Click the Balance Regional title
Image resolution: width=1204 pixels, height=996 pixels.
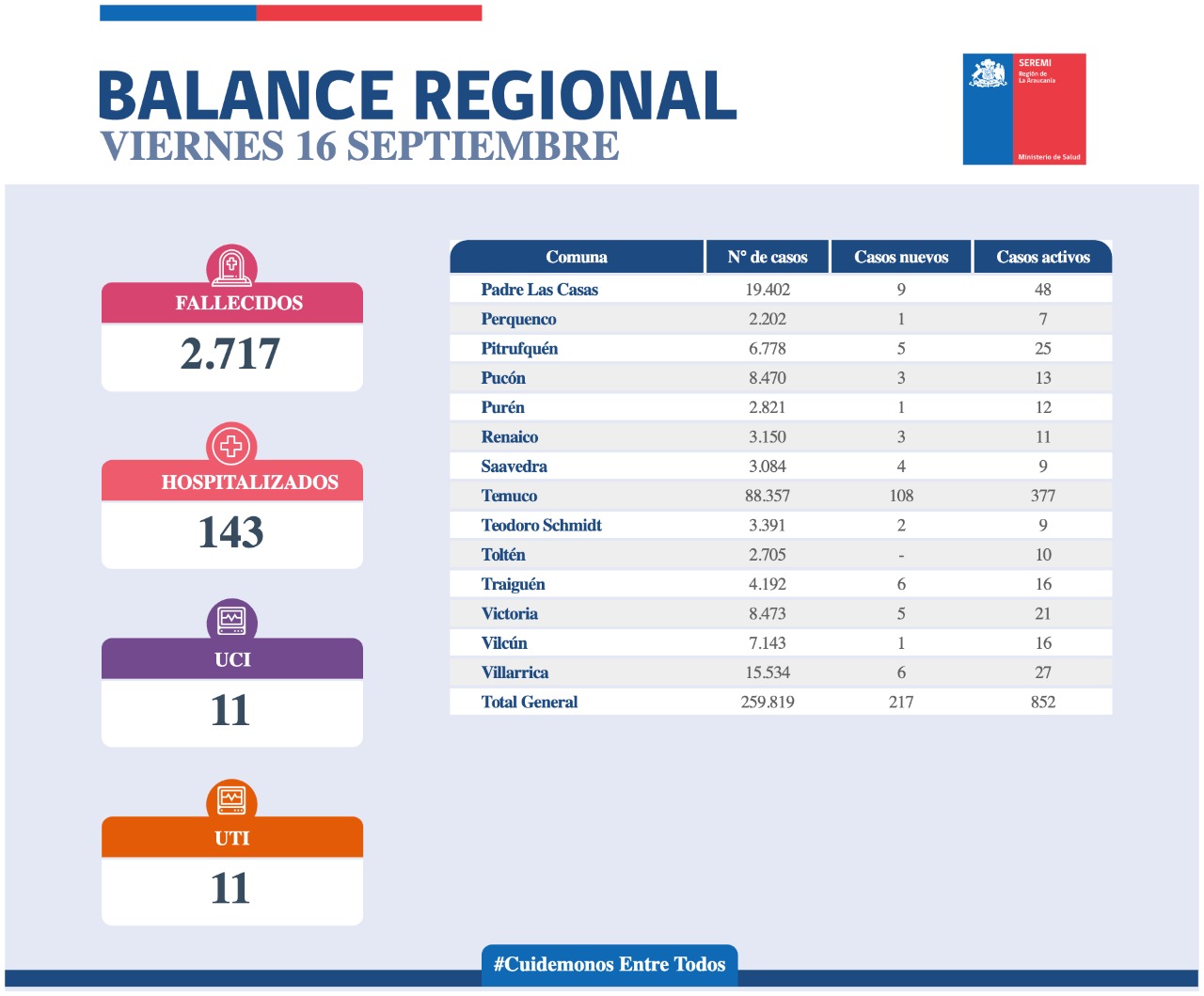click(x=417, y=96)
